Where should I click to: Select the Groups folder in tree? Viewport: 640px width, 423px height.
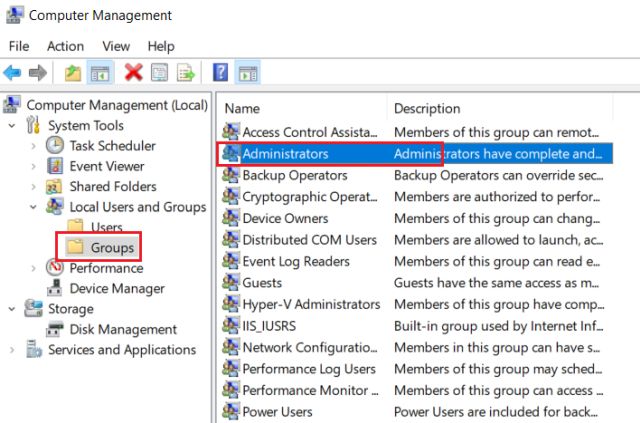100,247
